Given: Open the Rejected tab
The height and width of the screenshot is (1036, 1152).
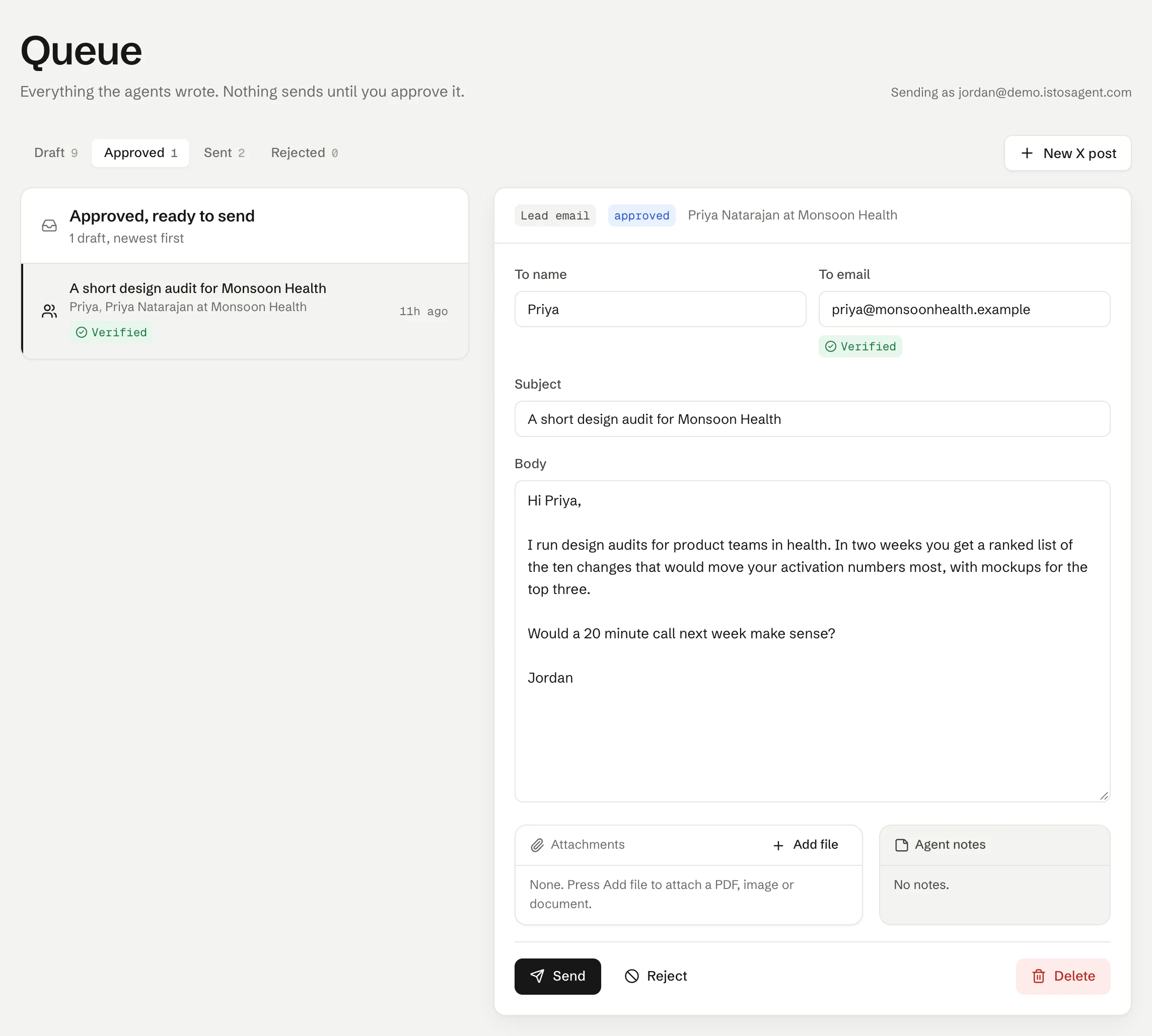Looking at the screenshot, I should tap(304, 153).
